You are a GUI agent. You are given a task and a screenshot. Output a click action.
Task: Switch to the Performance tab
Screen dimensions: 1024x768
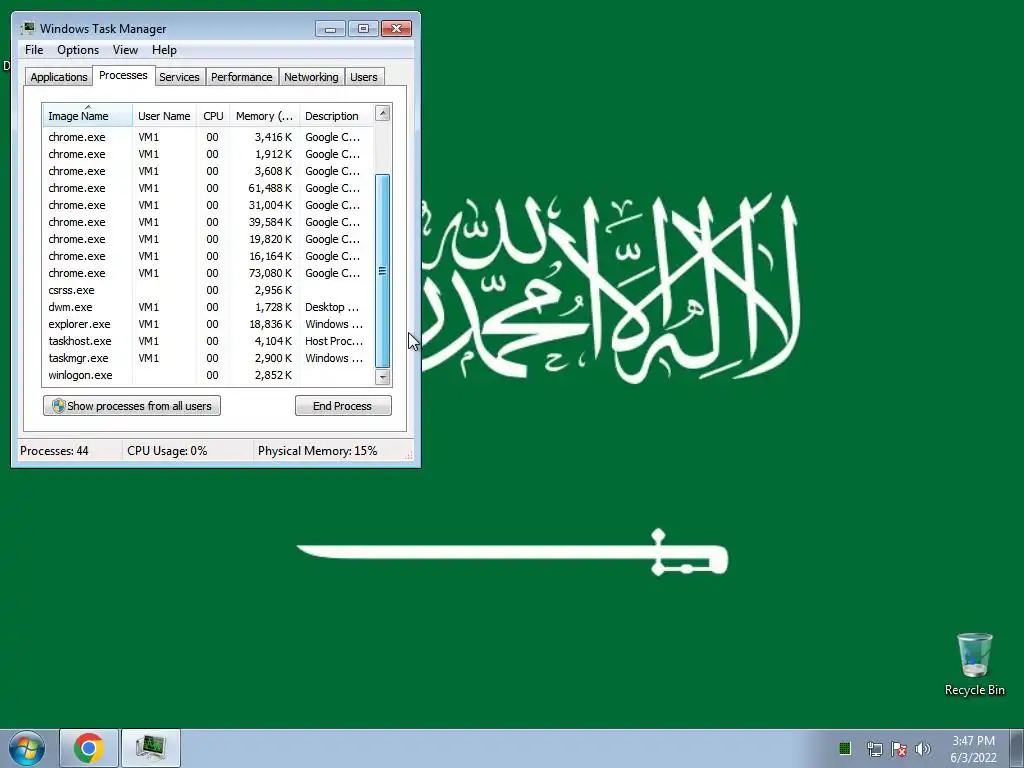click(242, 77)
